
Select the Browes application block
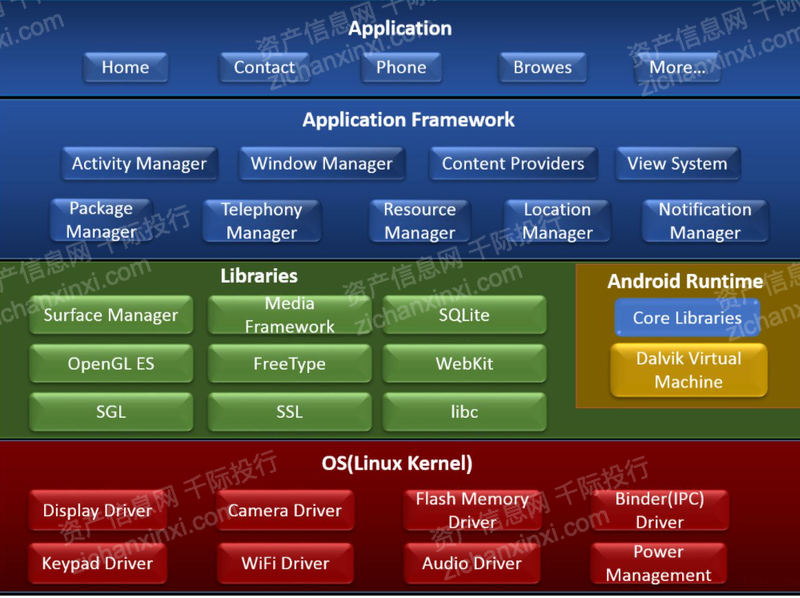click(542, 68)
